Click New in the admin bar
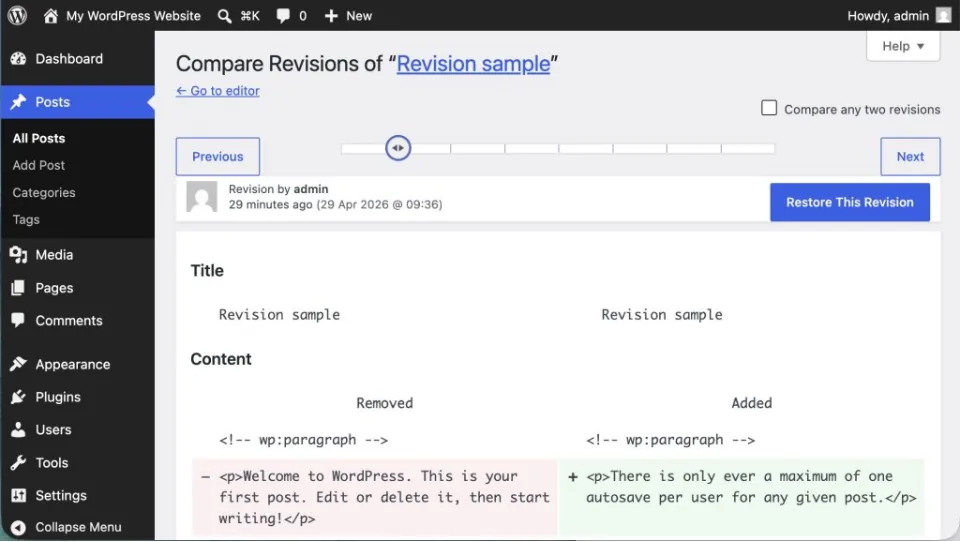This screenshot has height=542, width=960. coord(359,16)
